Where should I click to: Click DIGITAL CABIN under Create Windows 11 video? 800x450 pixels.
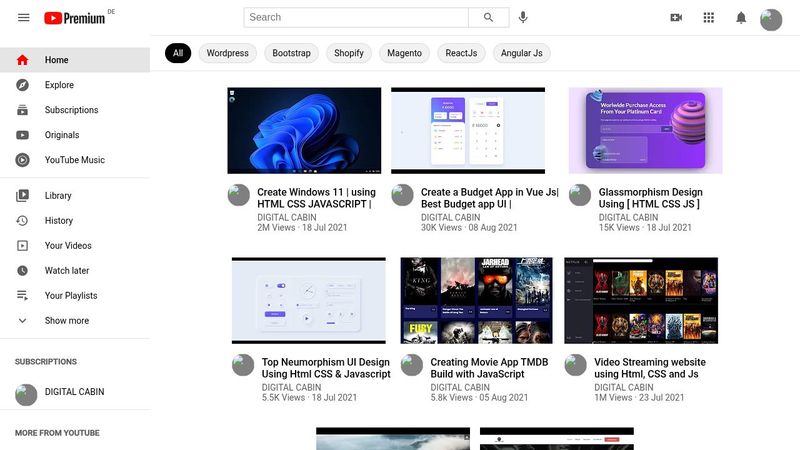pyautogui.click(x=287, y=217)
